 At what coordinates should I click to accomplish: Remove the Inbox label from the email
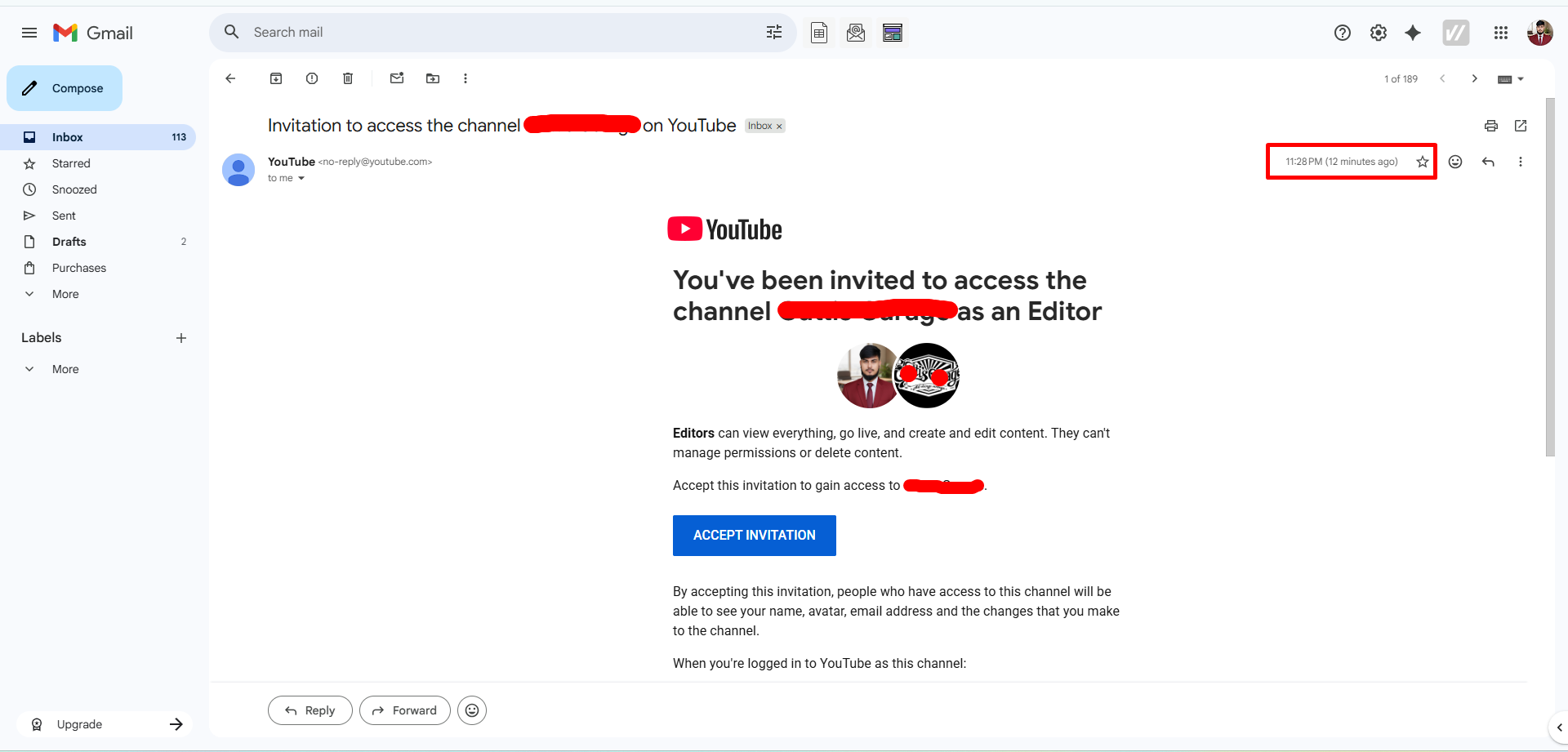click(779, 127)
